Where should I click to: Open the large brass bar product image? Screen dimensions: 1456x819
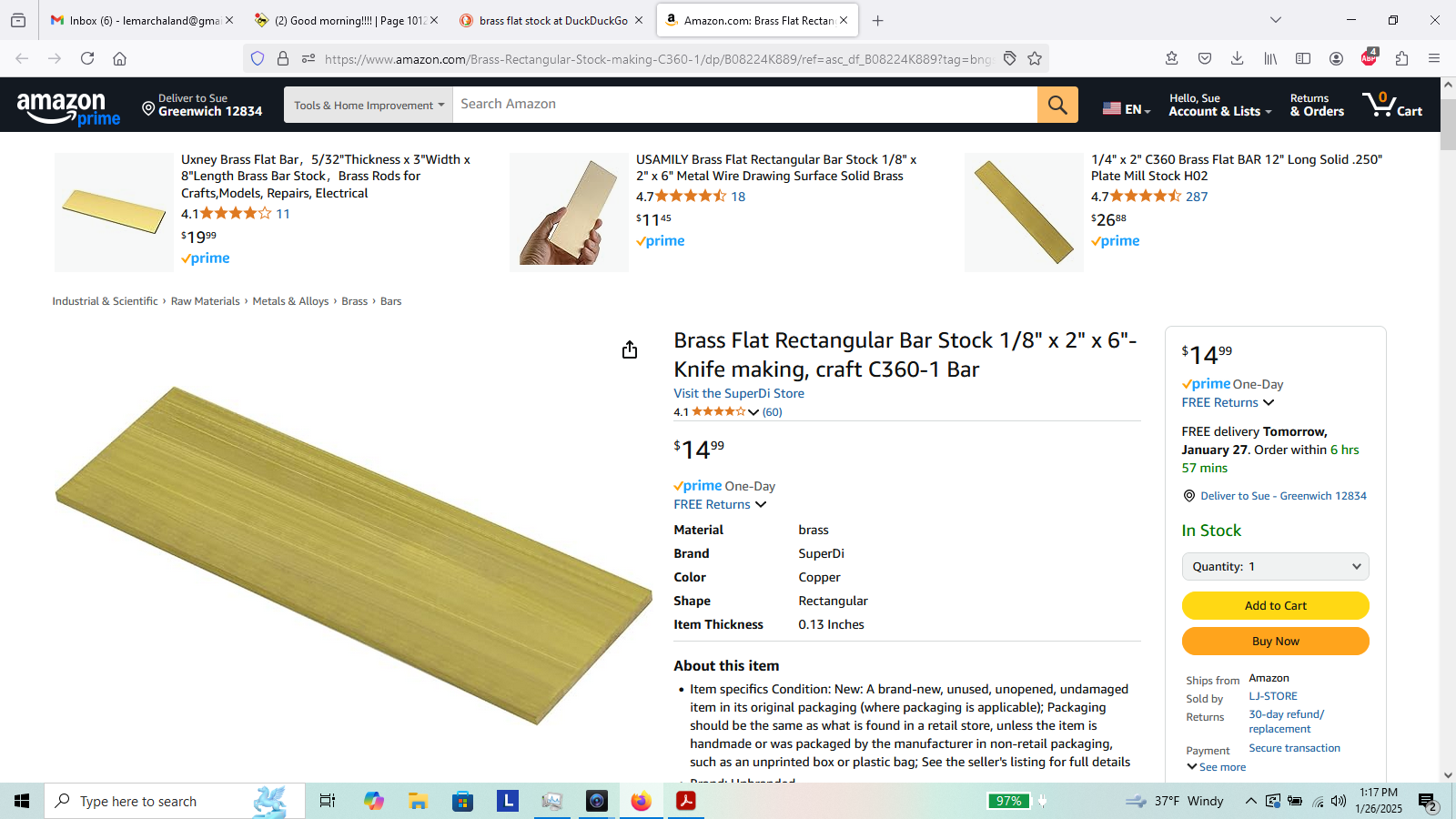coord(353,555)
